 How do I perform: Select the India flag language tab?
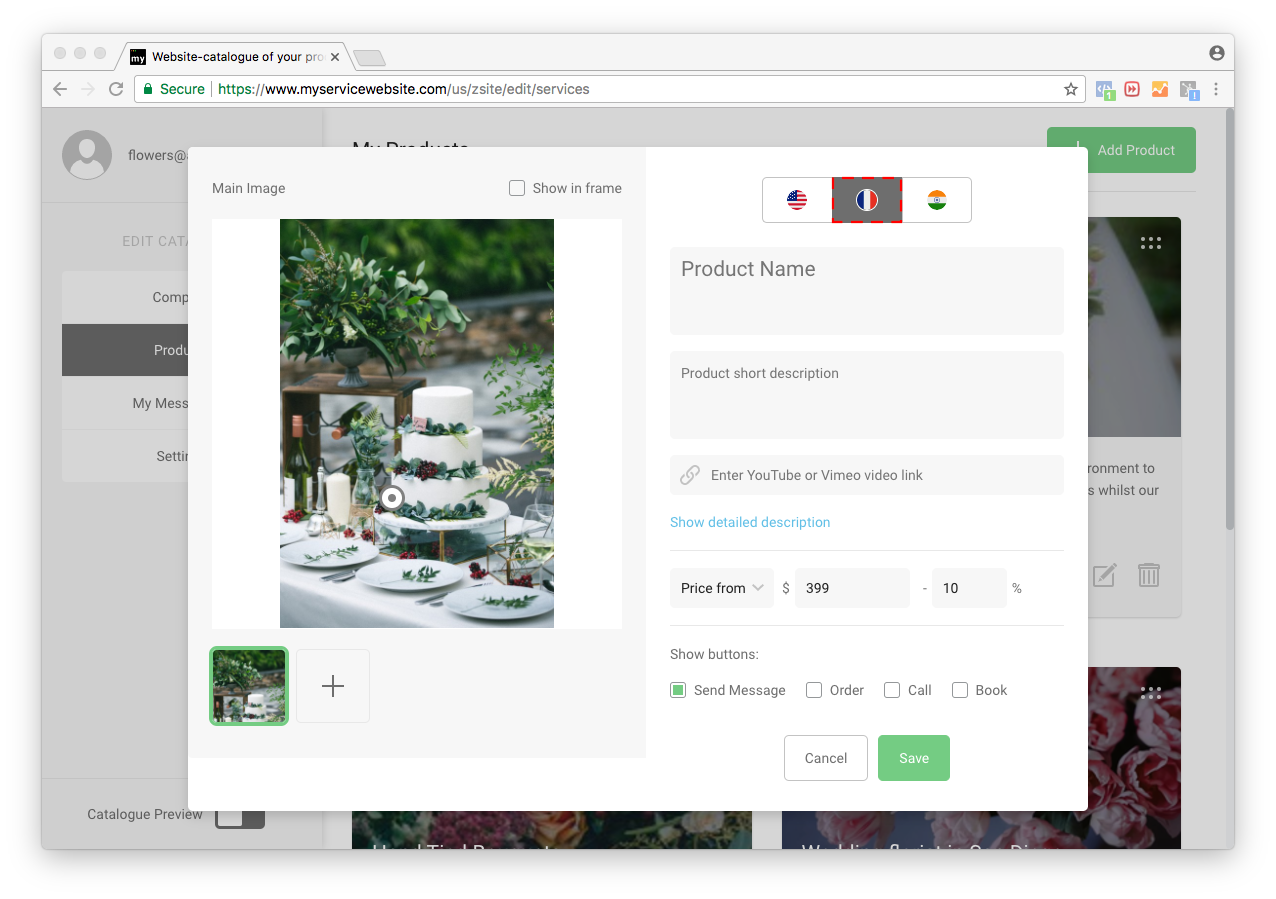point(937,200)
